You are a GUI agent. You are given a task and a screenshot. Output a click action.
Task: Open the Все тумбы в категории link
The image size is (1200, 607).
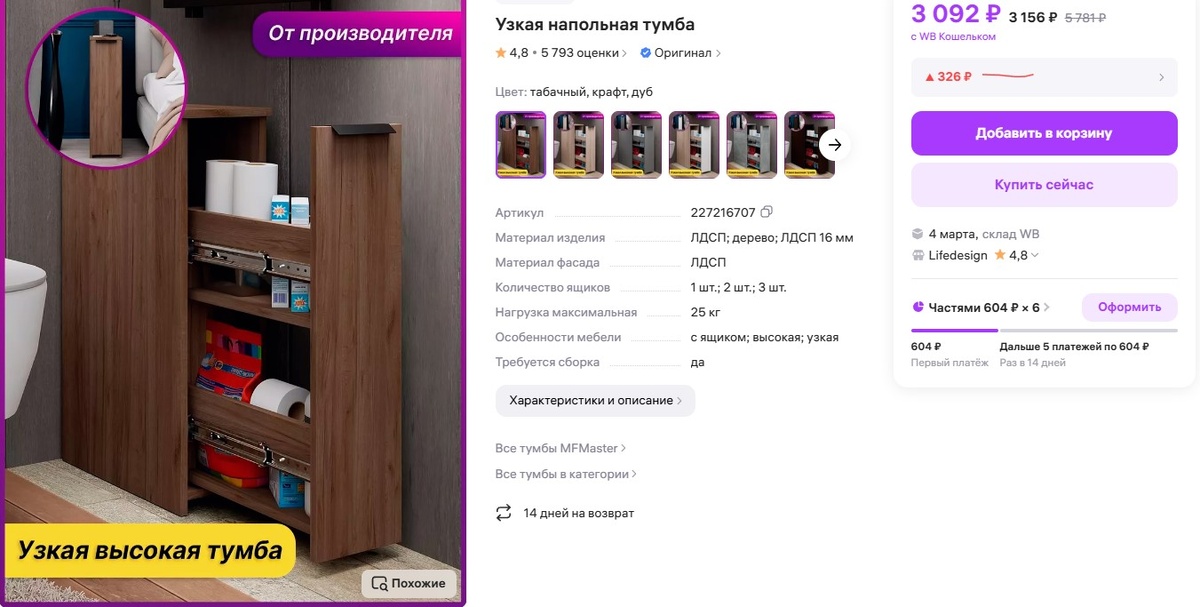pos(566,474)
